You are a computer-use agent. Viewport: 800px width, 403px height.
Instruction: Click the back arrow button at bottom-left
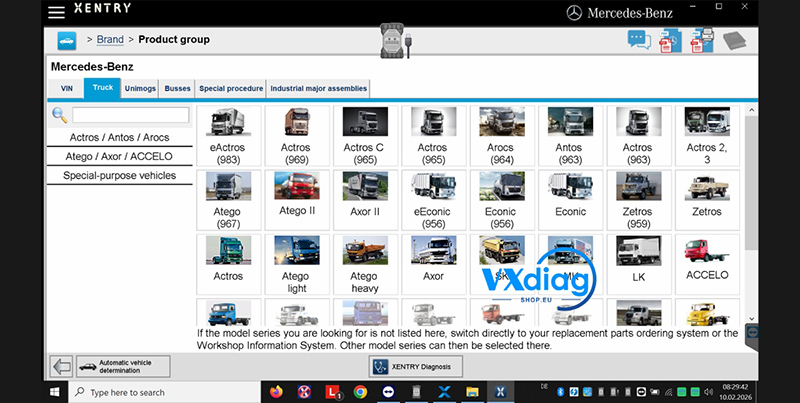click(x=61, y=366)
